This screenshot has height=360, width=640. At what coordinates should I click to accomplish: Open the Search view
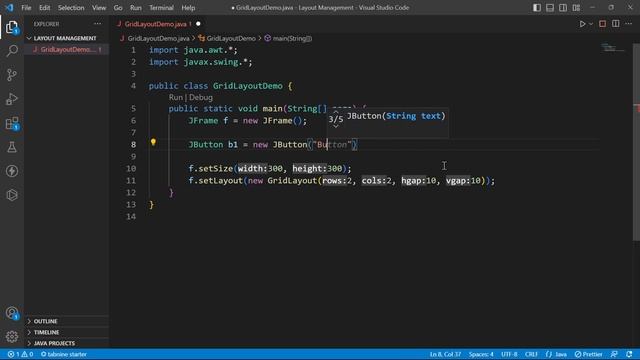click(12, 51)
